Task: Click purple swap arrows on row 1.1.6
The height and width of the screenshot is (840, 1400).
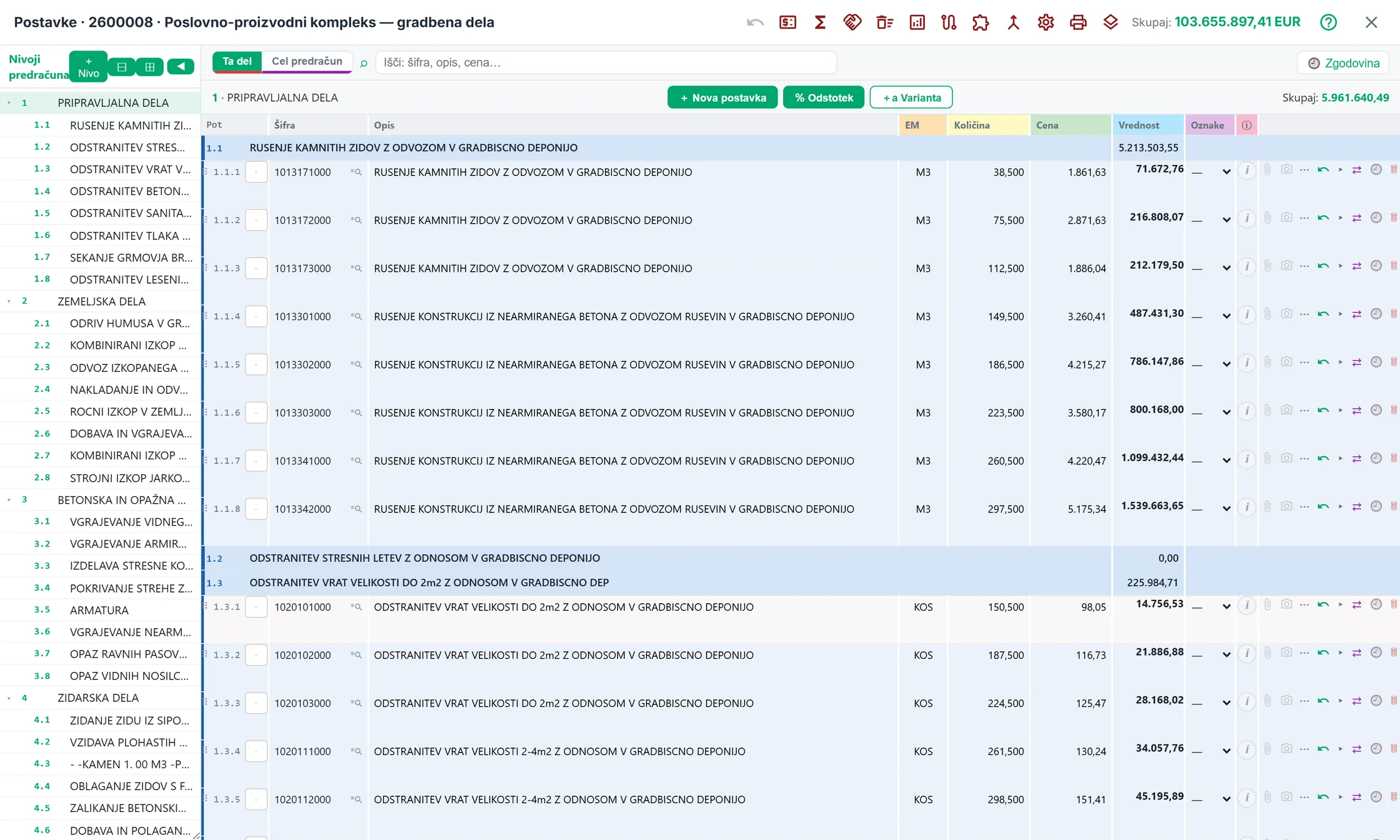Action: [1357, 411]
